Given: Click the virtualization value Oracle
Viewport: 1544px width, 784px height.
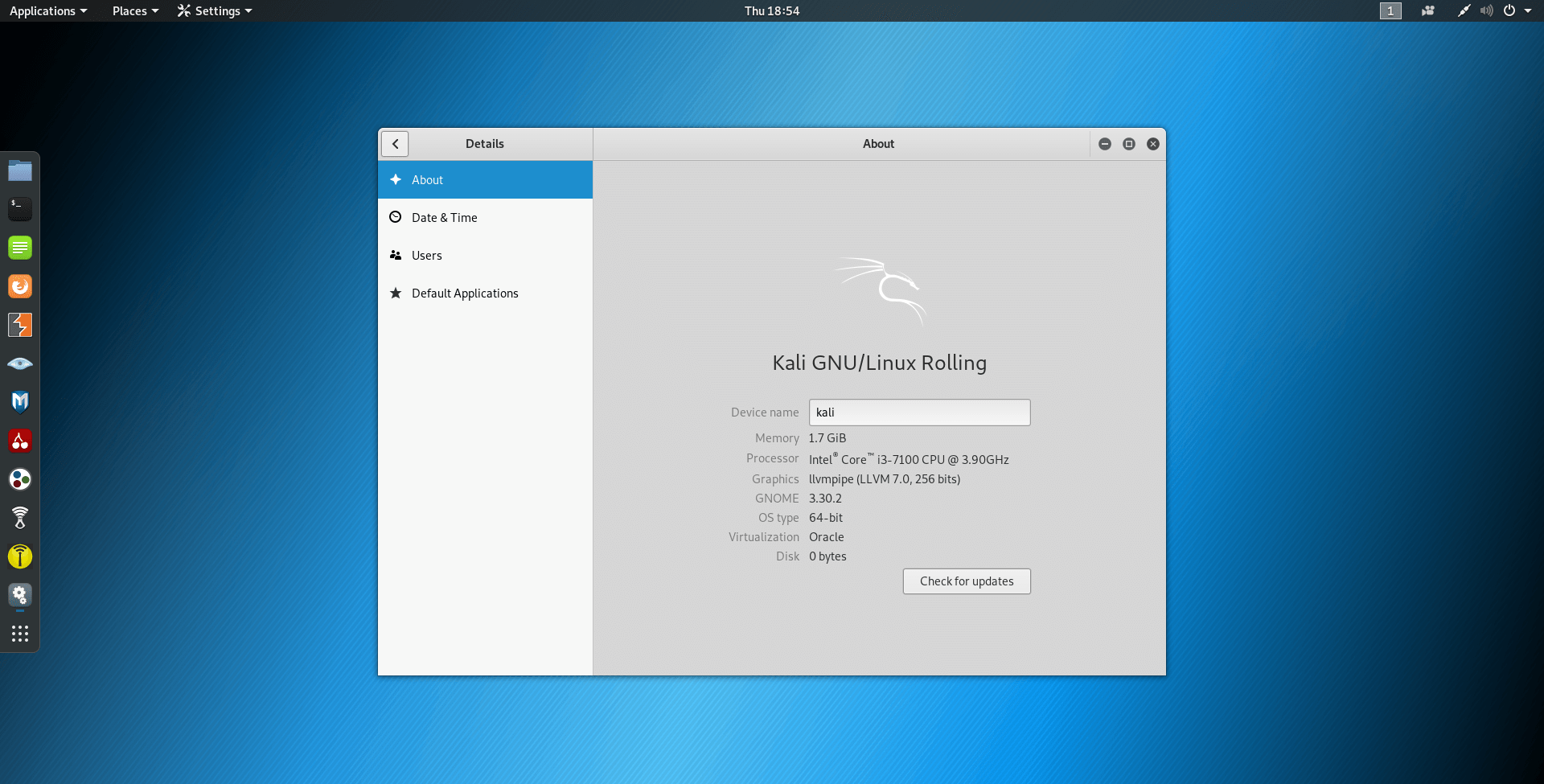Looking at the screenshot, I should [x=827, y=537].
